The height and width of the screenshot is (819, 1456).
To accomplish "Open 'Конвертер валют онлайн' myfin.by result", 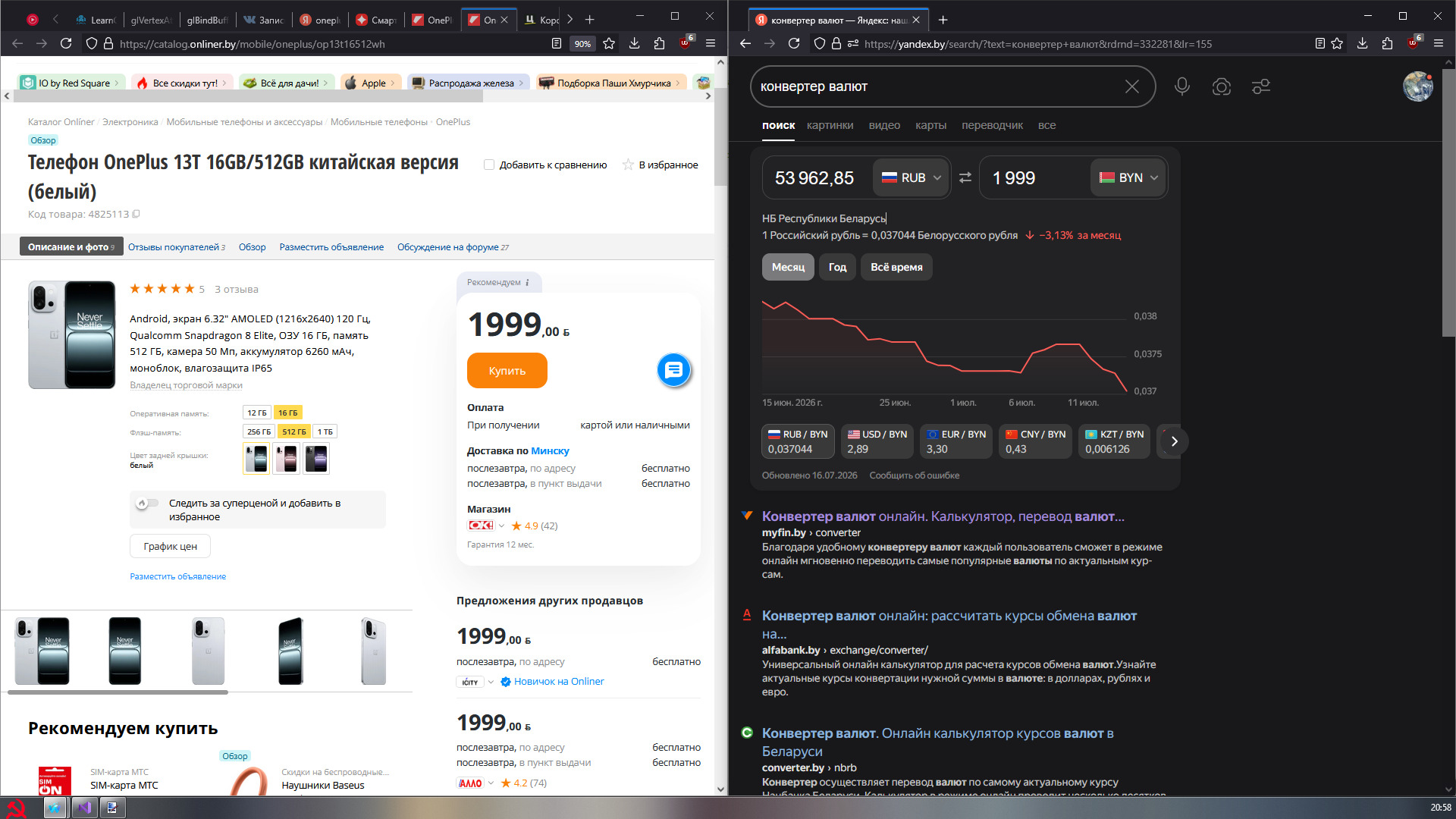I will click(943, 516).
